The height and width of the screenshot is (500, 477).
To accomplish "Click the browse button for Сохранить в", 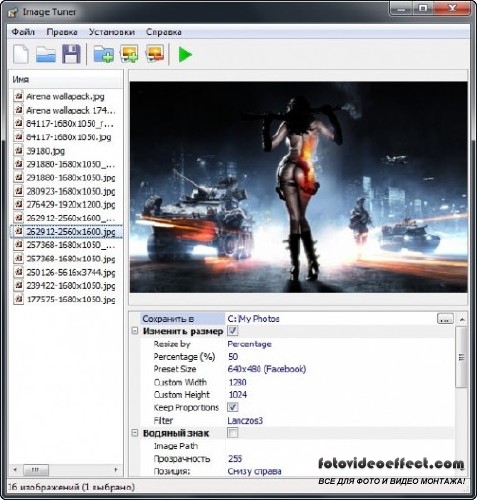I will point(445,318).
